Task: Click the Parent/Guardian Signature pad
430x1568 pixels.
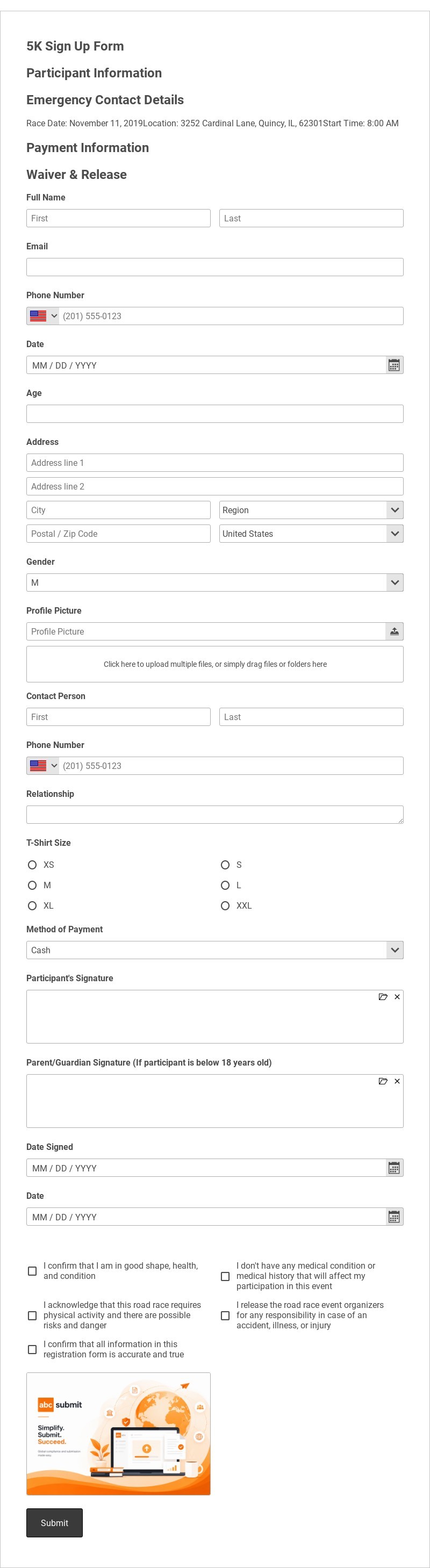Action: click(215, 1101)
